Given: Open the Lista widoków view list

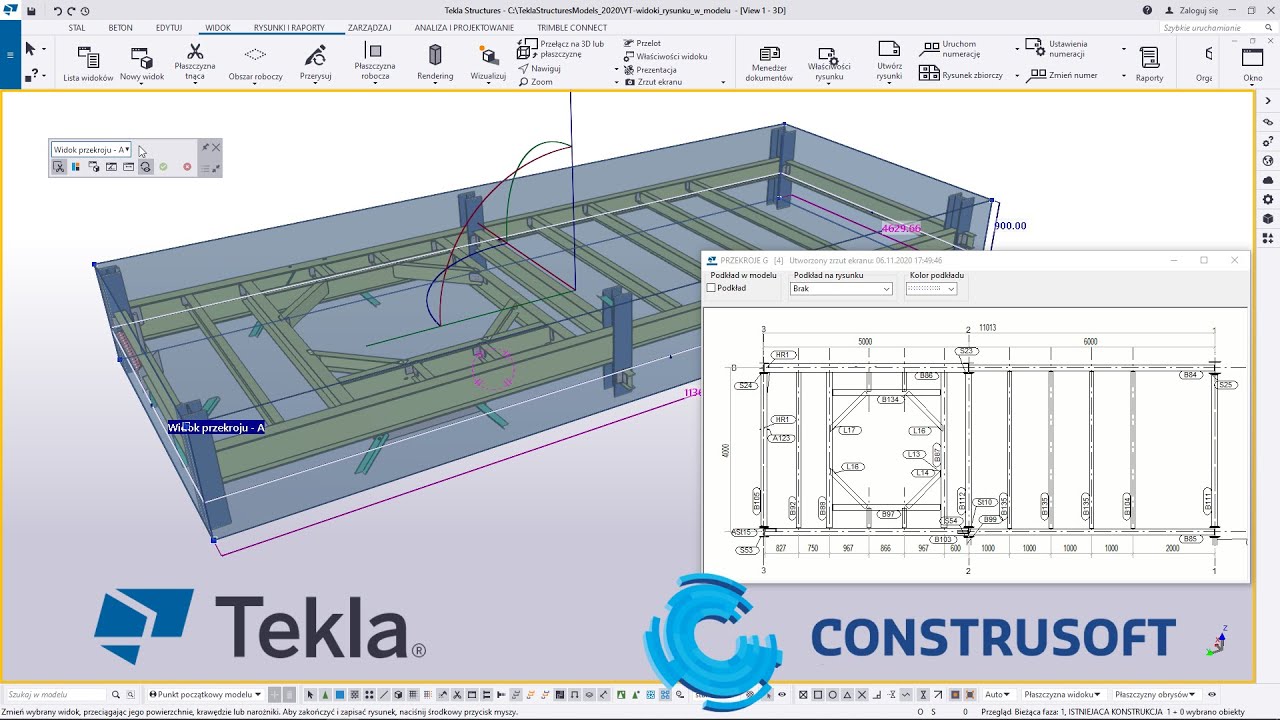Looking at the screenshot, I should [88, 63].
